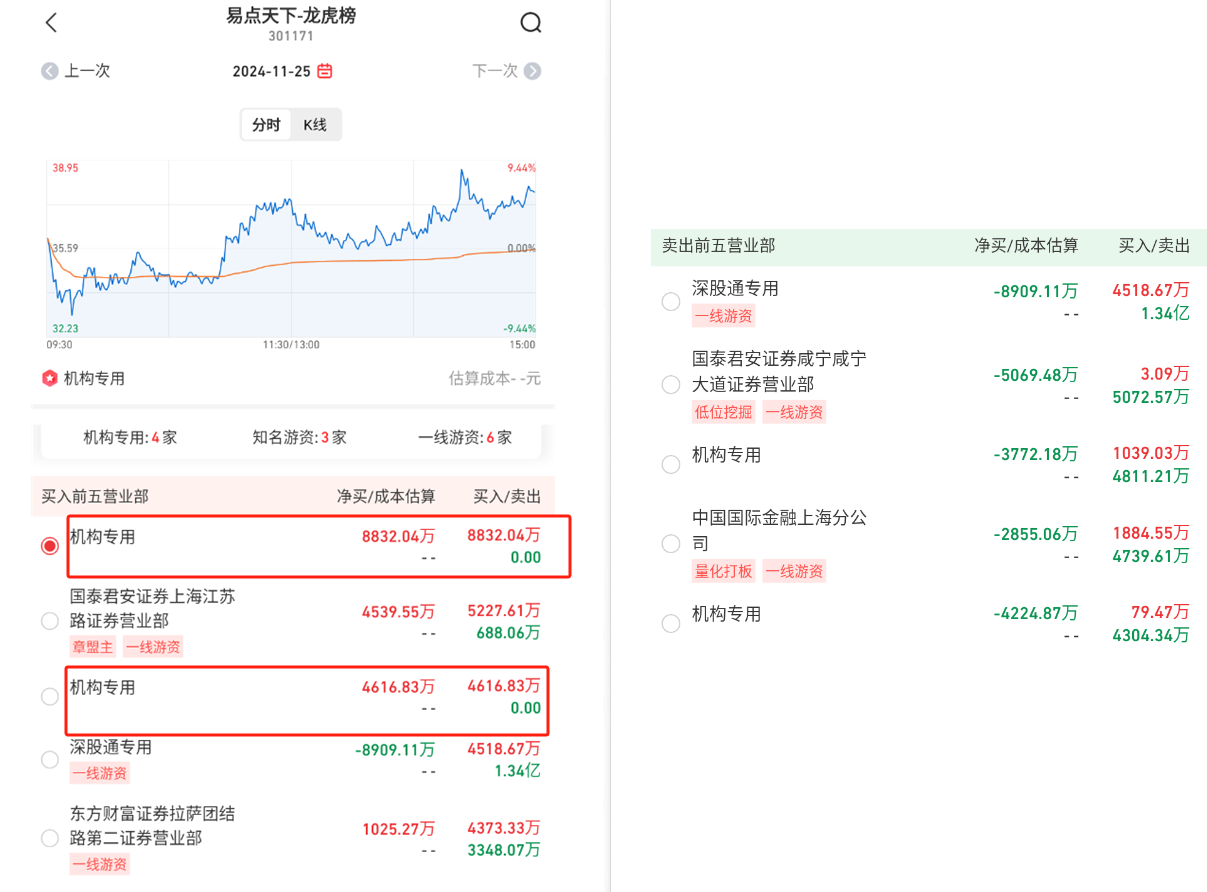
Task: Tap the back arrow icon
Action: pos(52,23)
